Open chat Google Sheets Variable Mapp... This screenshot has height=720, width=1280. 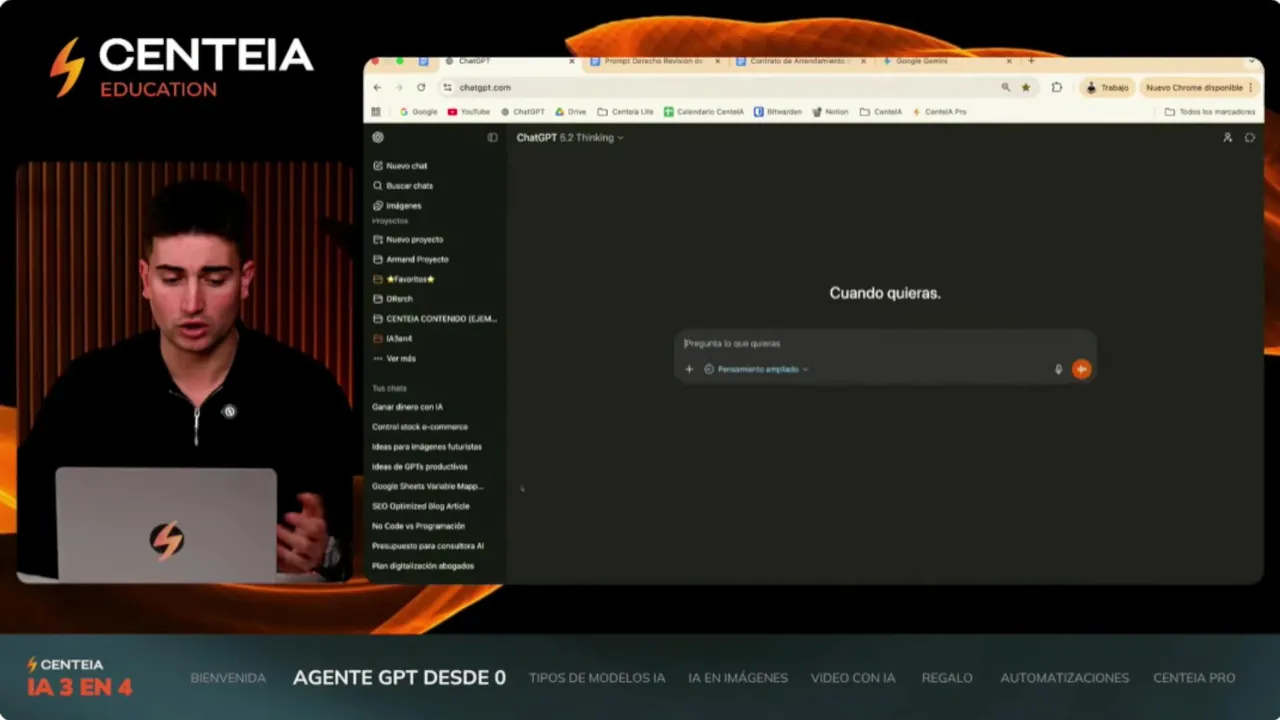[428, 486]
